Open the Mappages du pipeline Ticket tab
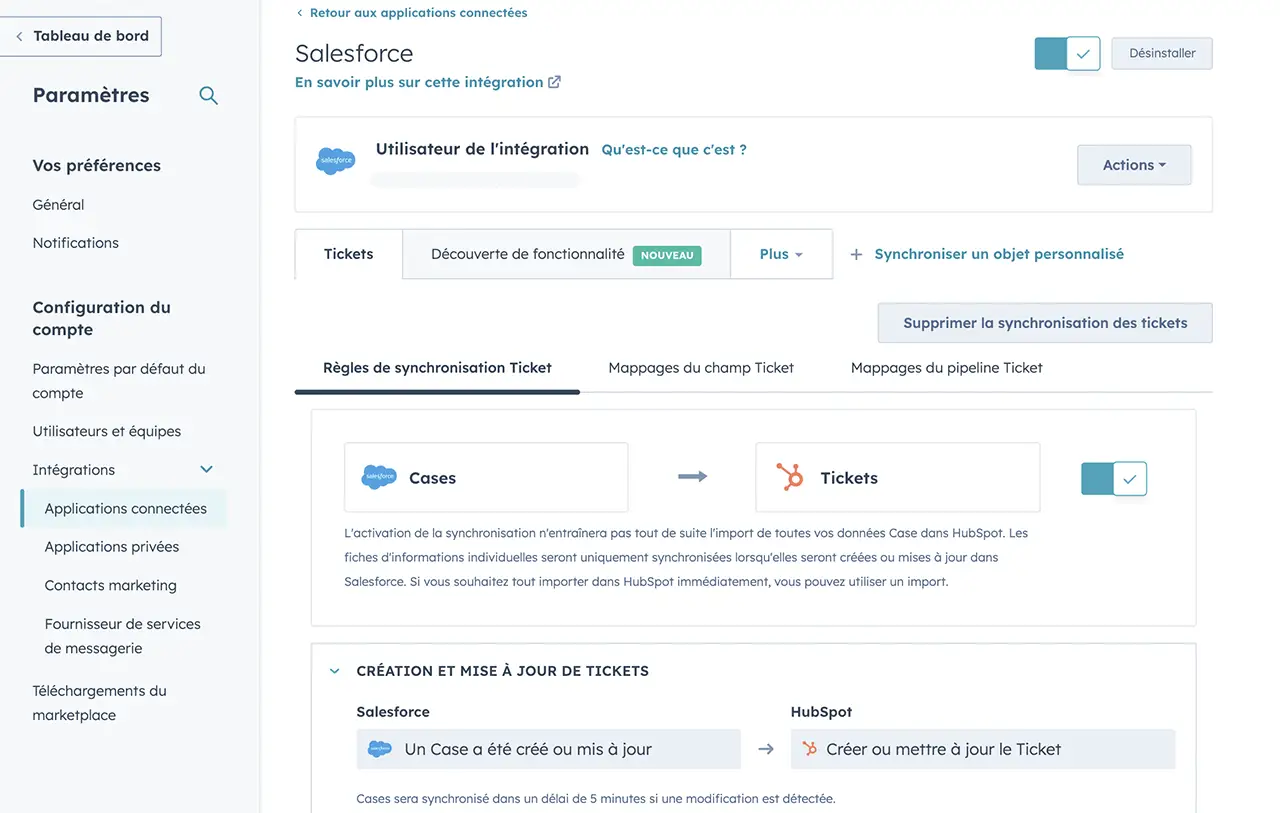Image resolution: width=1280 pixels, height=813 pixels. tap(946, 368)
